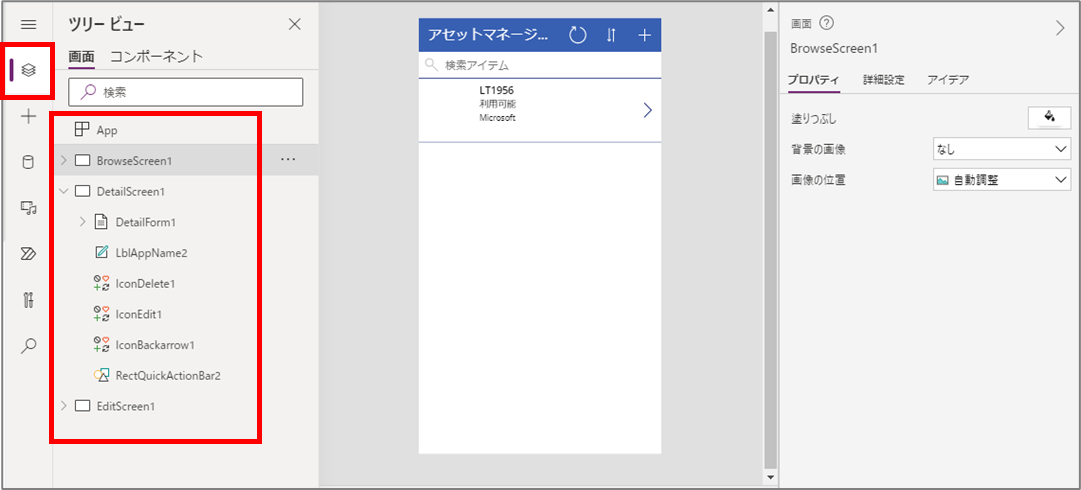1081x490 pixels.
Task: Click the canvas vertical scrollbar thumb
Action: (x=771, y=249)
